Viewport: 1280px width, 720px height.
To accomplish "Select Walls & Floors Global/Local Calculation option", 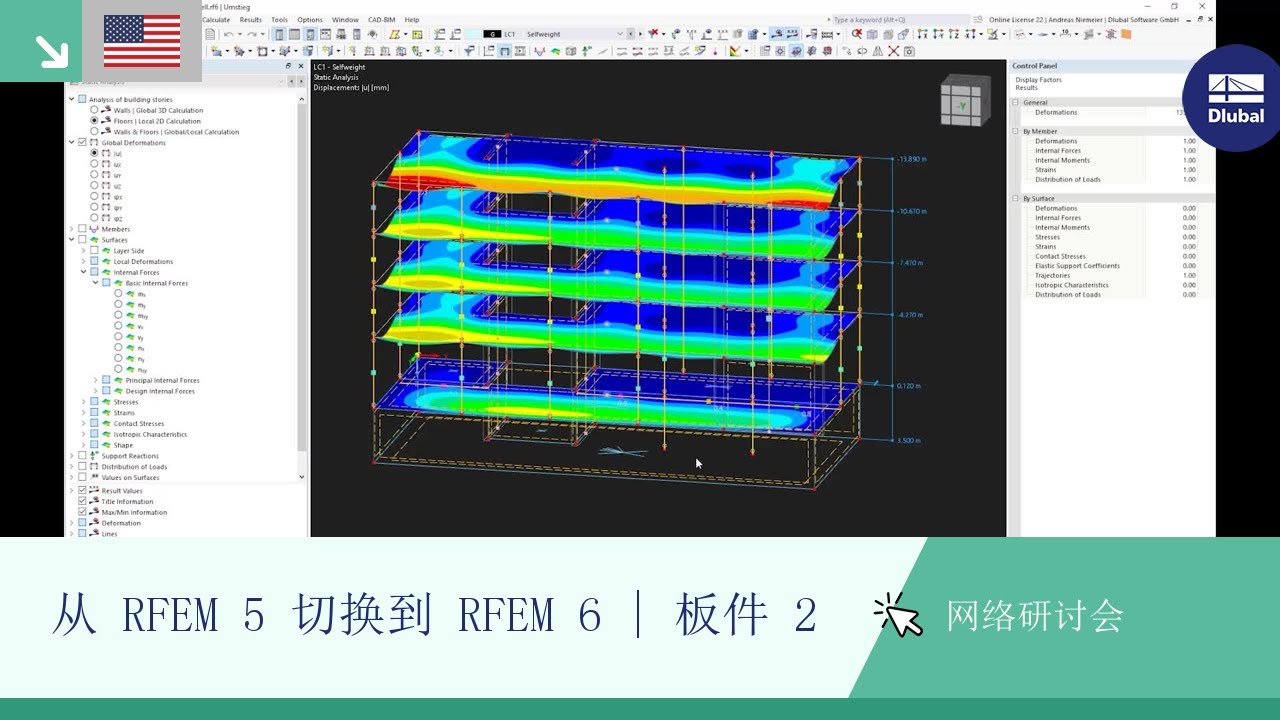I will pos(94,132).
